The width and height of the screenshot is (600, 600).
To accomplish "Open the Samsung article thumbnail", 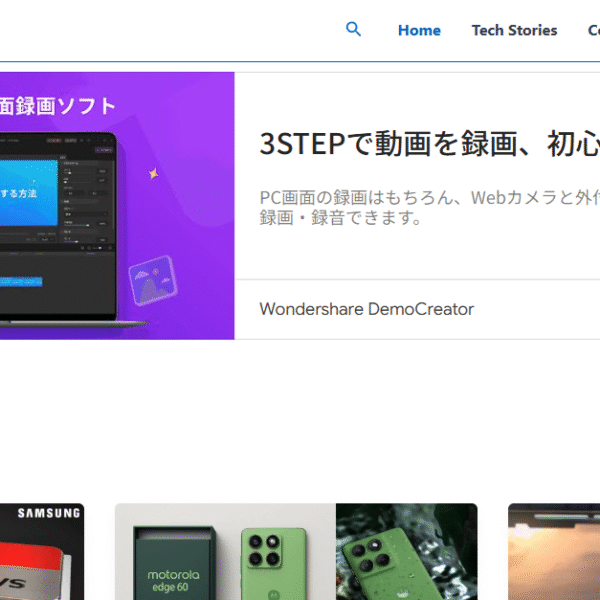I will pos(42,551).
